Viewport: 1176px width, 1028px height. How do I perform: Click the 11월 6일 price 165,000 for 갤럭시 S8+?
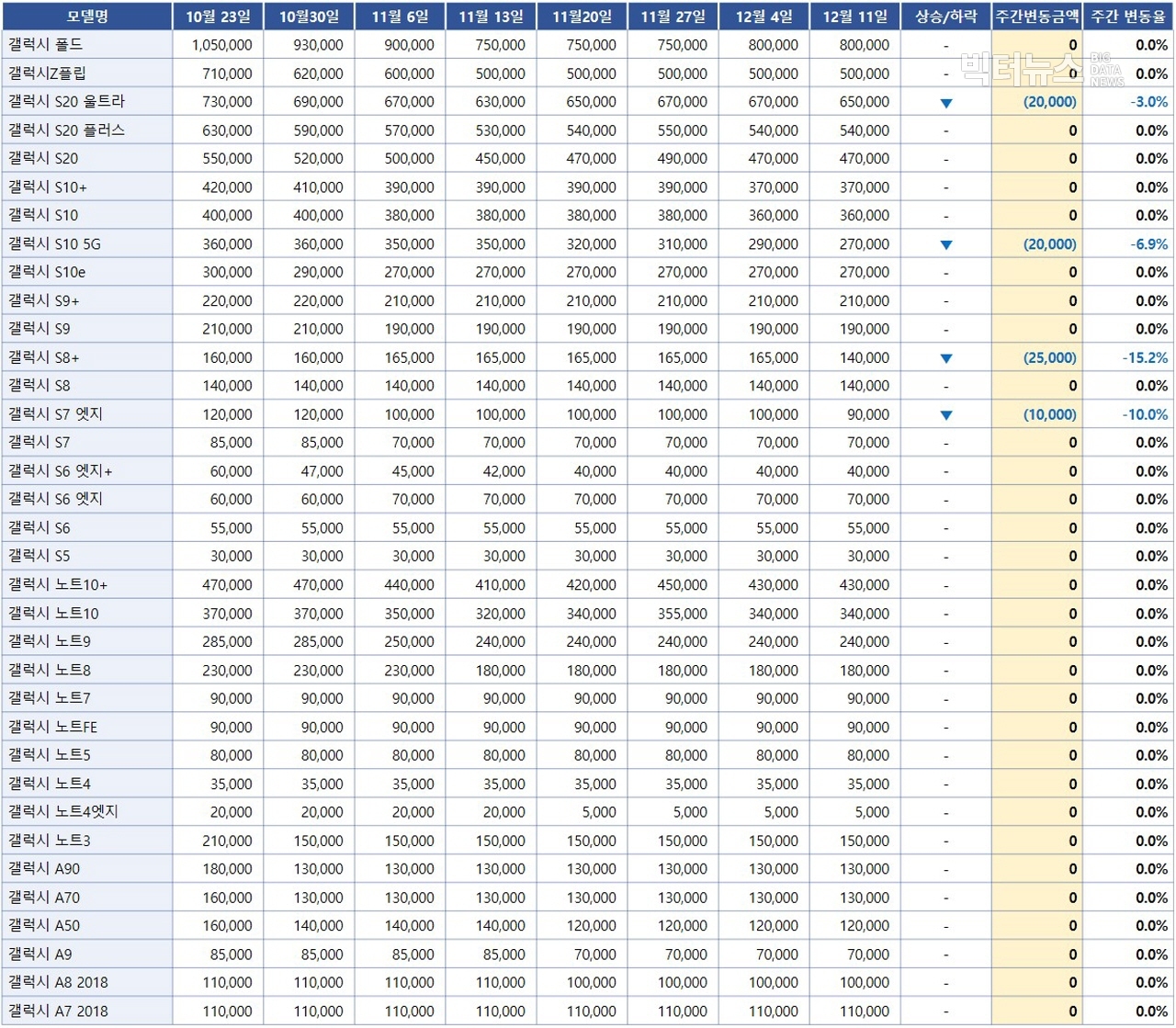(410, 358)
